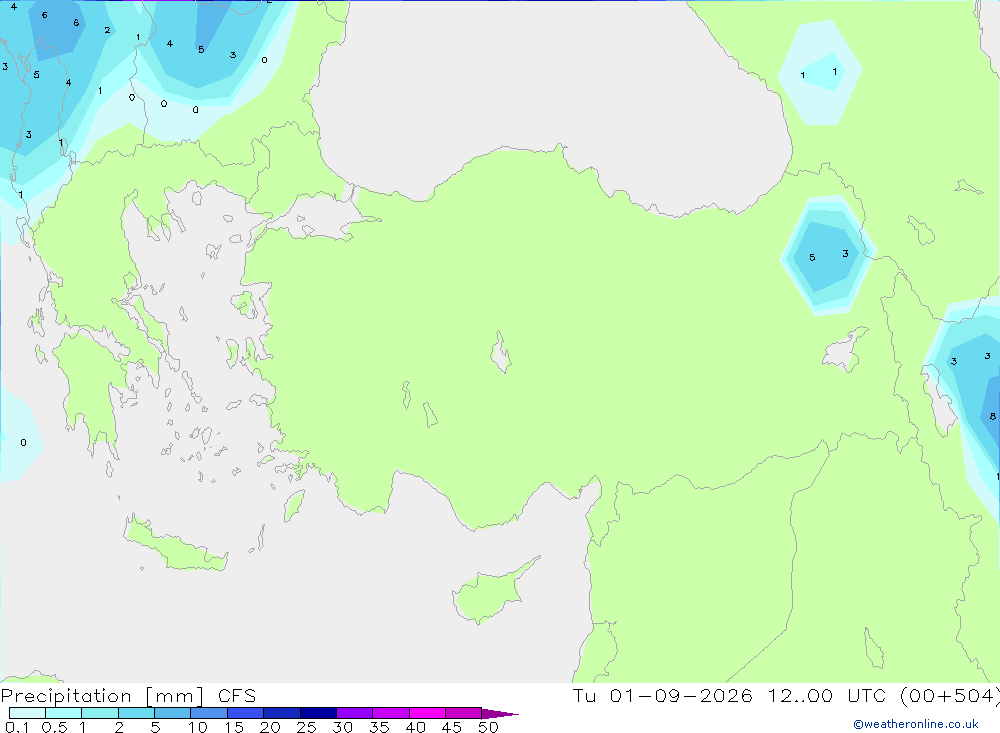Click the '(00+504)' forecast offset text

coord(950,695)
